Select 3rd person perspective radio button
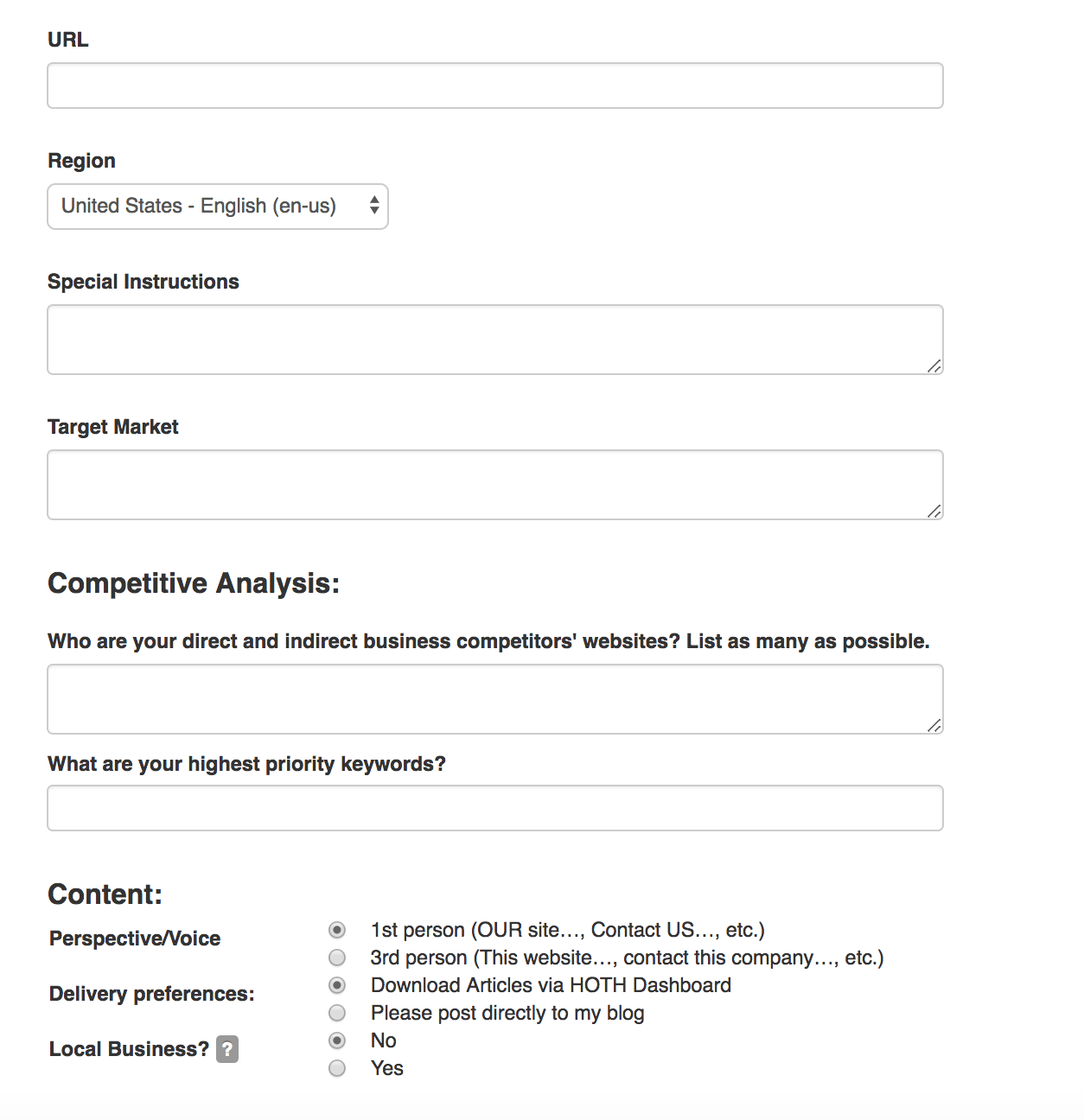 tap(337, 958)
